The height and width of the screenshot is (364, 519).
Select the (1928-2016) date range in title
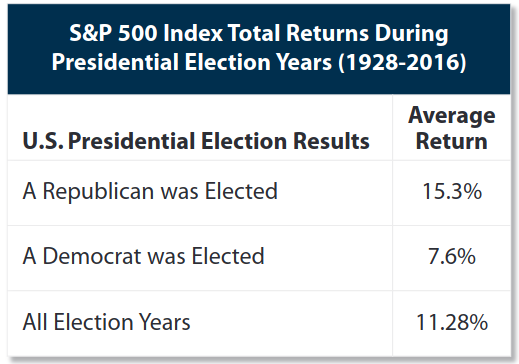402,62
